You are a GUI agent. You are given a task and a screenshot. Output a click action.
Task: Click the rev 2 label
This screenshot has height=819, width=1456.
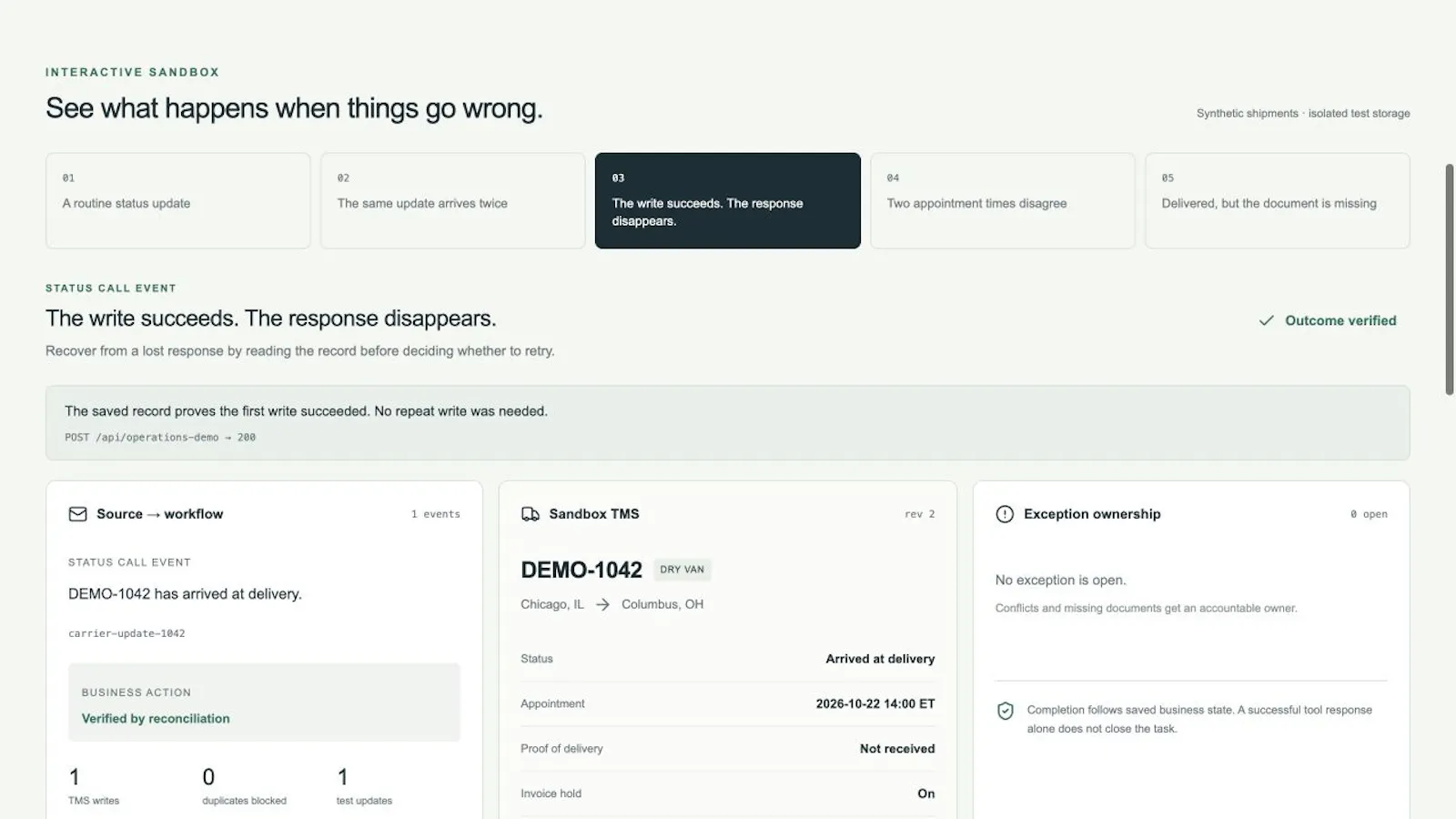[x=920, y=514]
